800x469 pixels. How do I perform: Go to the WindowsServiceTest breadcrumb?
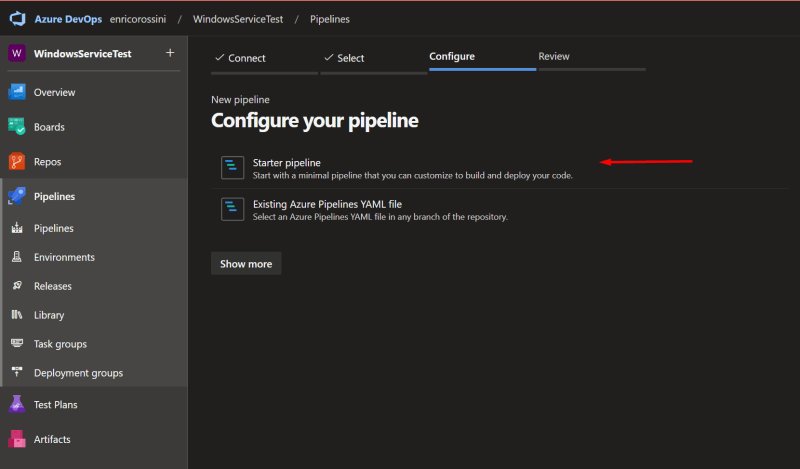[x=238, y=19]
